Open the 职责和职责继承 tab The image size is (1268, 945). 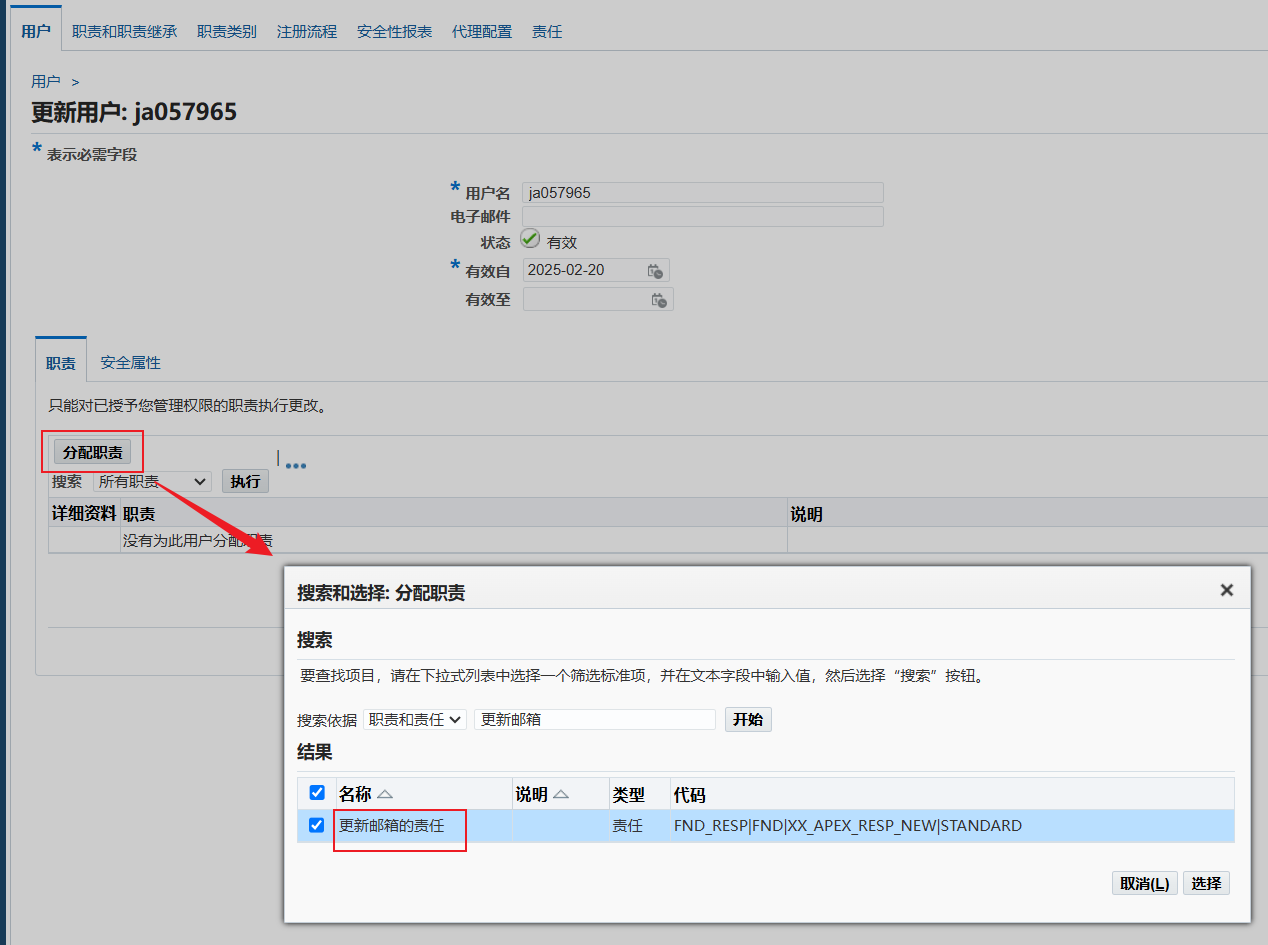tap(124, 31)
